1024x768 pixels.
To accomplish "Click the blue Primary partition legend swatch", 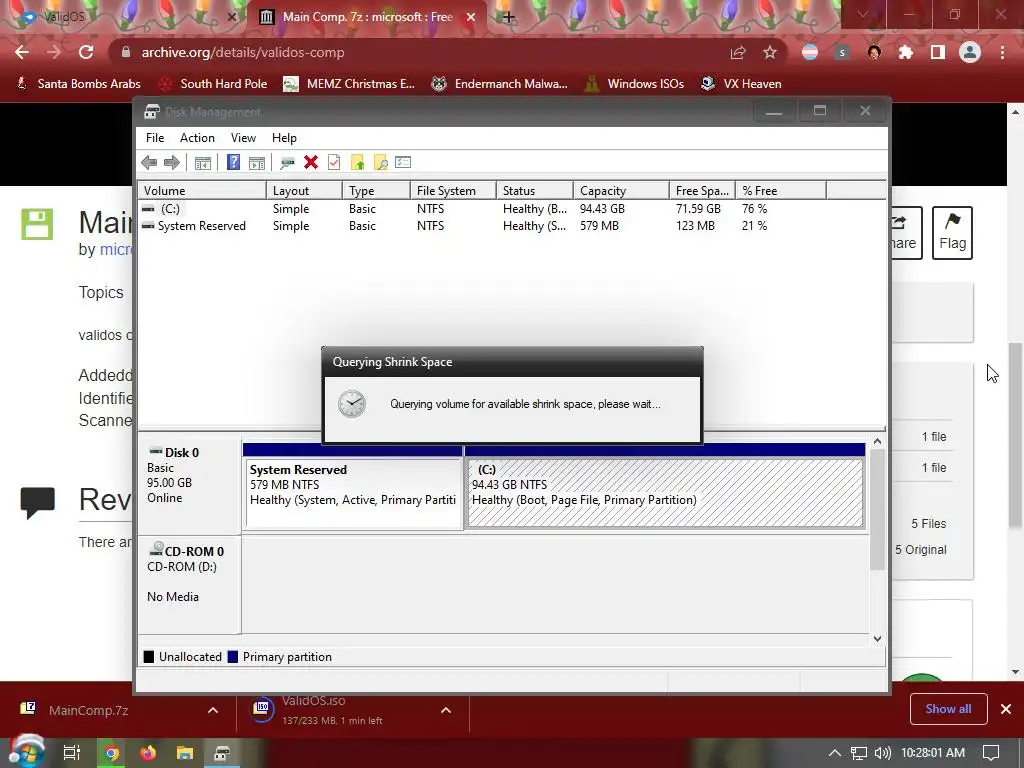I will pos(232,657).
